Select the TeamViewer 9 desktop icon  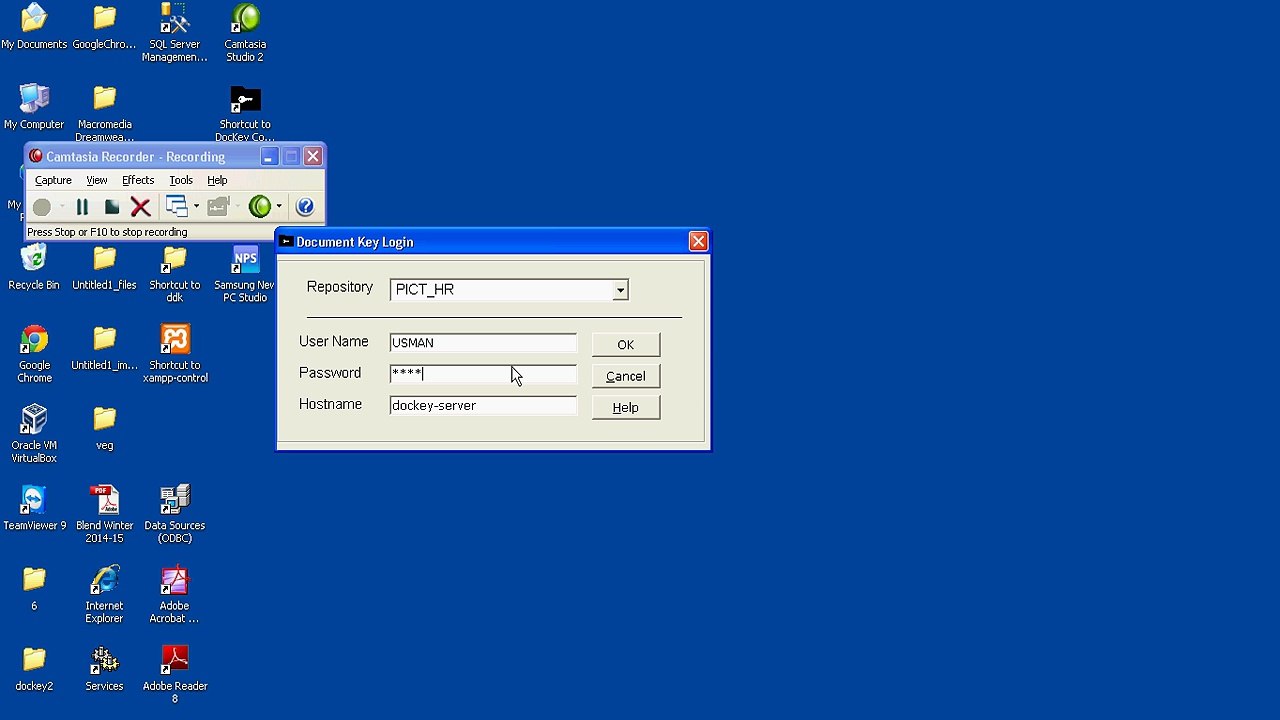point(34,509)
